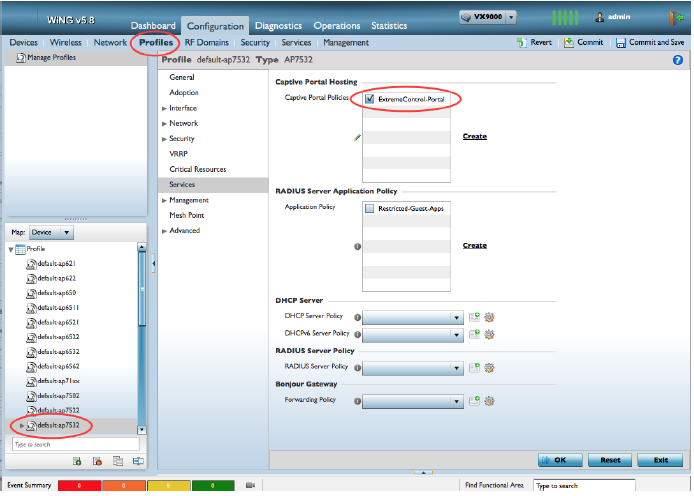Click the info icon beside Application Policy list

[357, 246]
